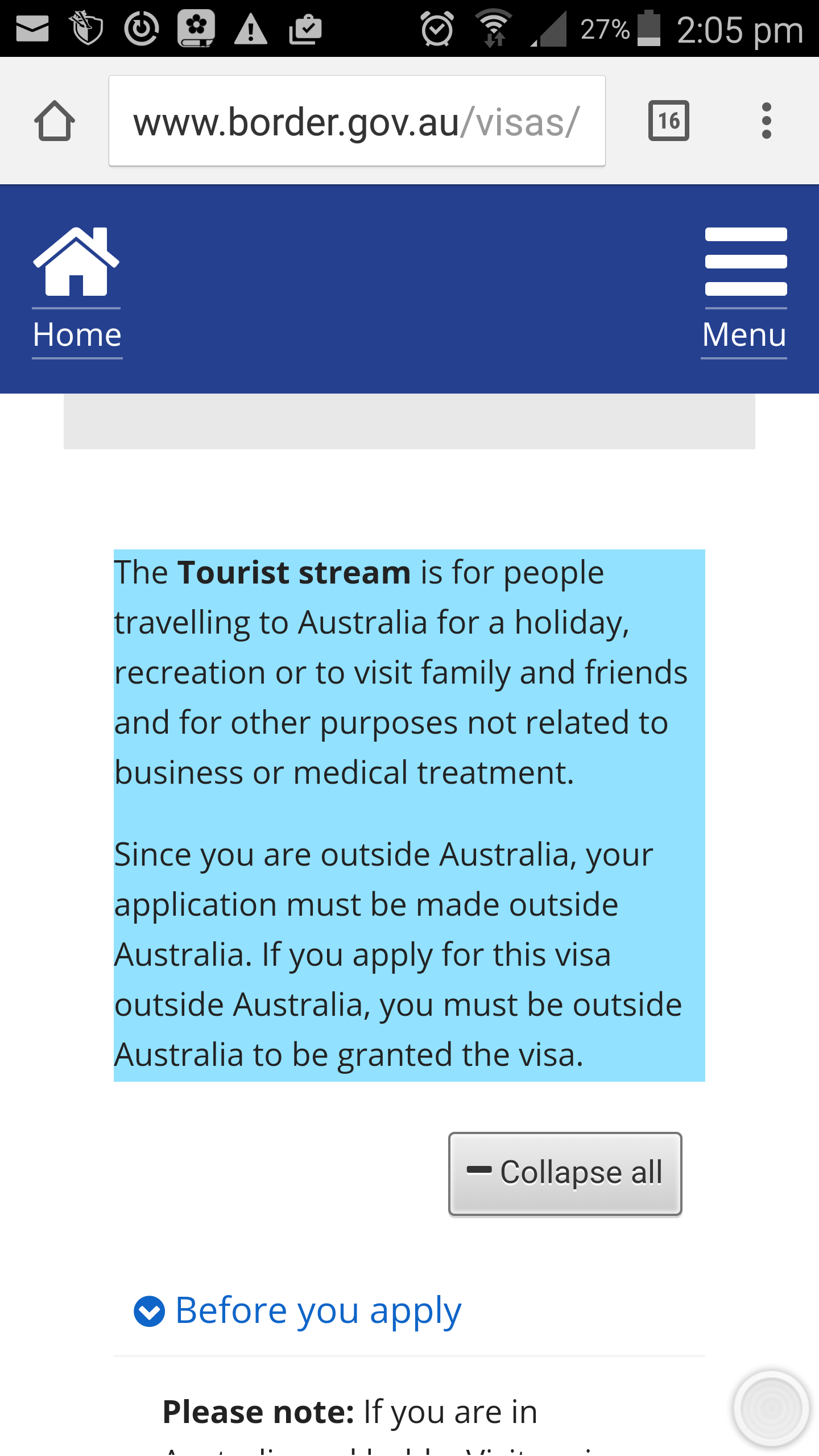The image size is (819, 1456).
Task: Tap the browser home icon
Action: click(x=55, y=121)
